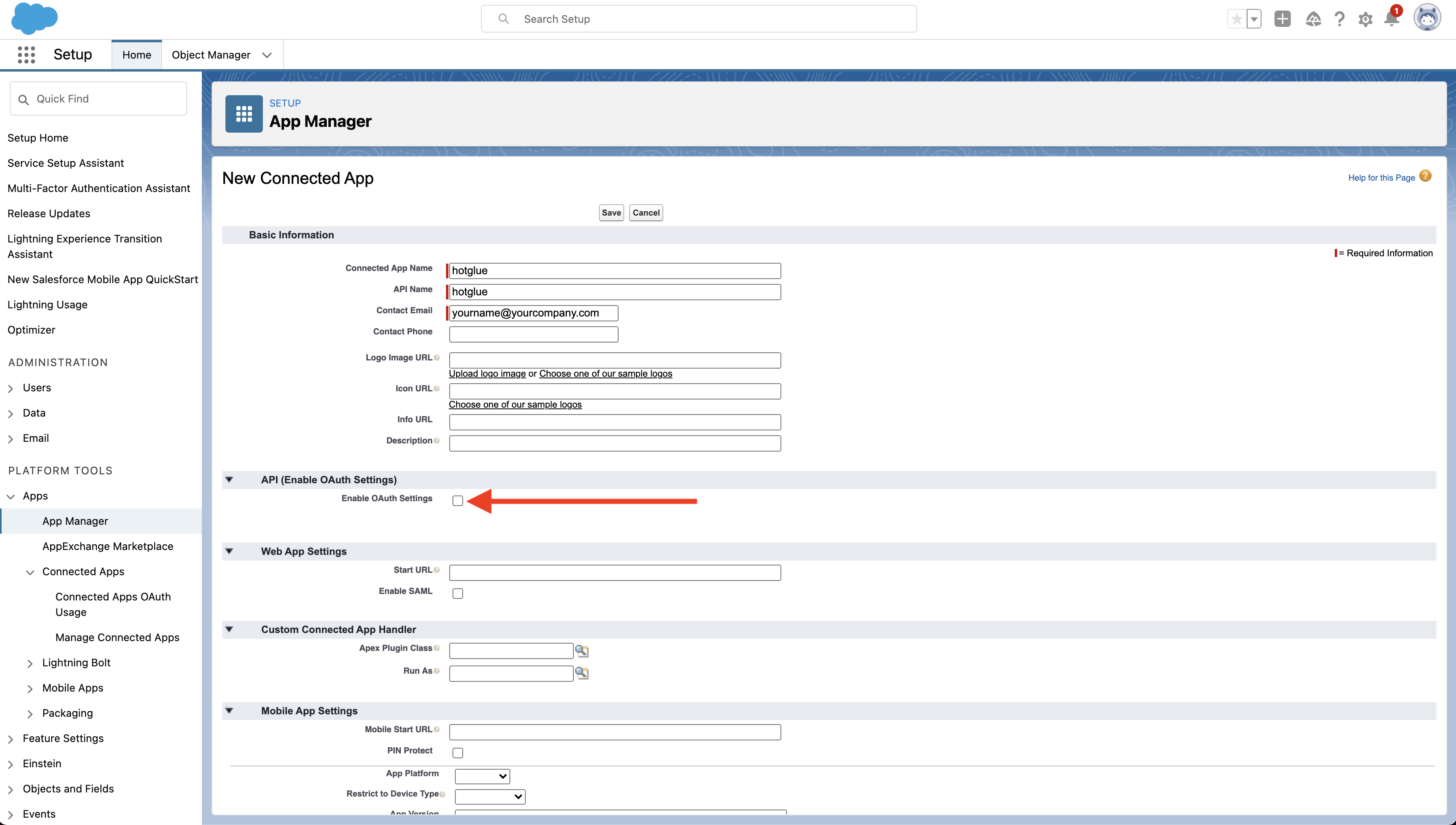
Task: Open Apex Plugin Class lookup icon
Action: pyautogui.click(x=582, y=650)
